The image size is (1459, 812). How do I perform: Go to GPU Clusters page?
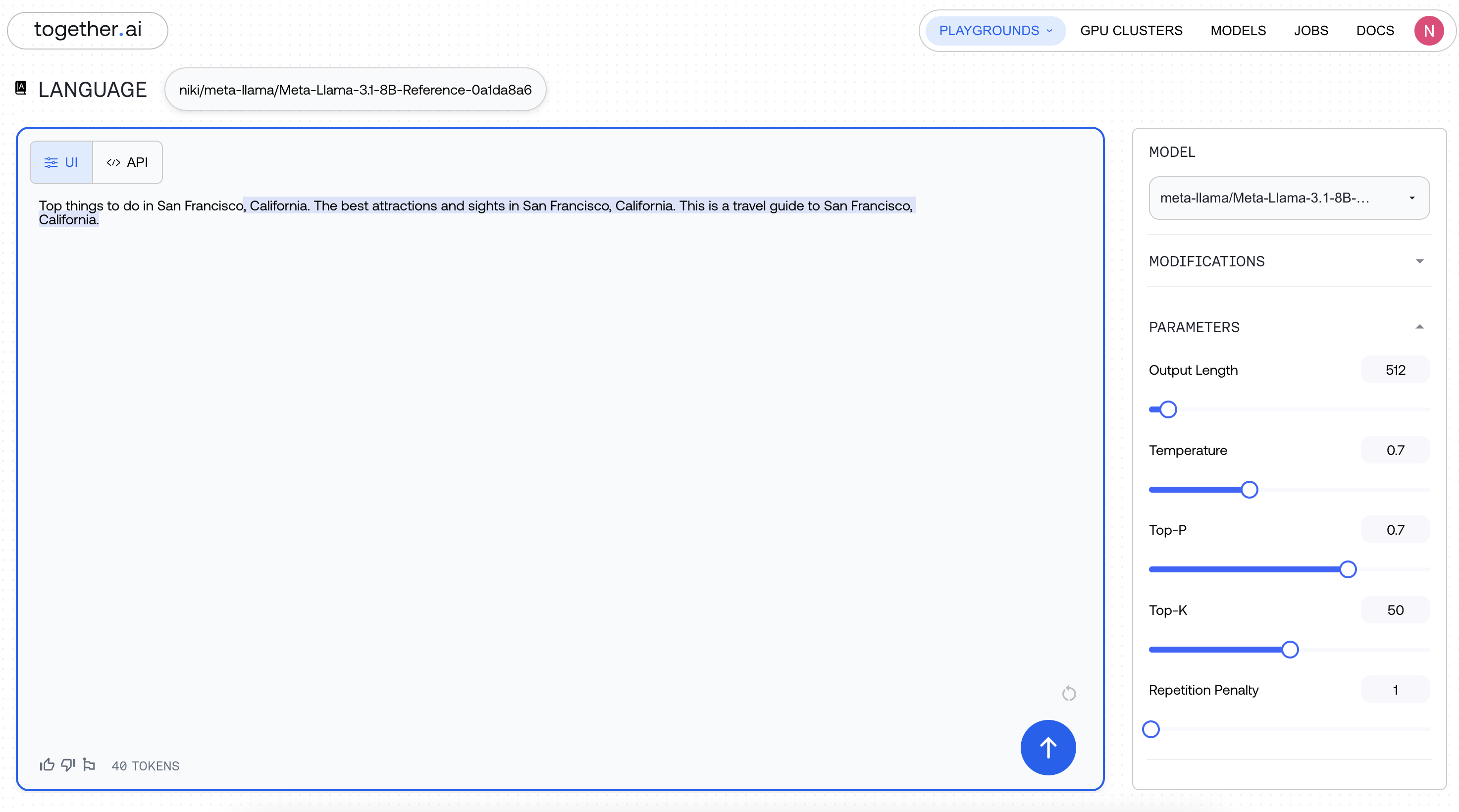(x=1131, y=31)
